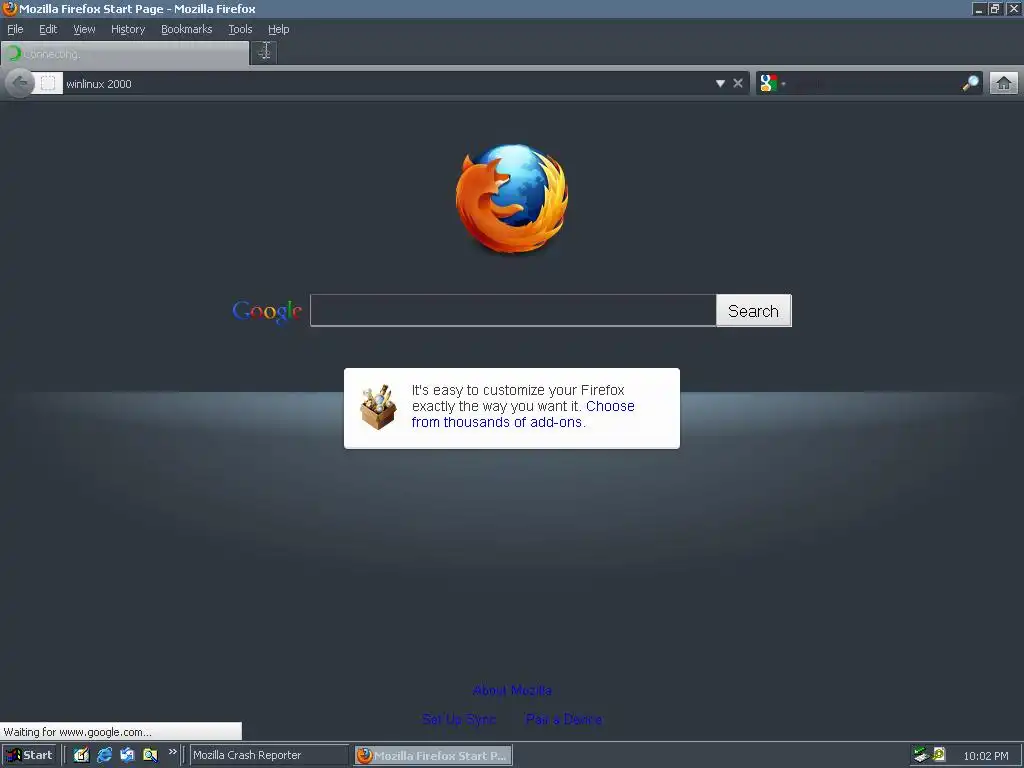Focus the address bar showing winlinux 2000
Screen dimensions: 1024x768
click(x=388, y=84)
